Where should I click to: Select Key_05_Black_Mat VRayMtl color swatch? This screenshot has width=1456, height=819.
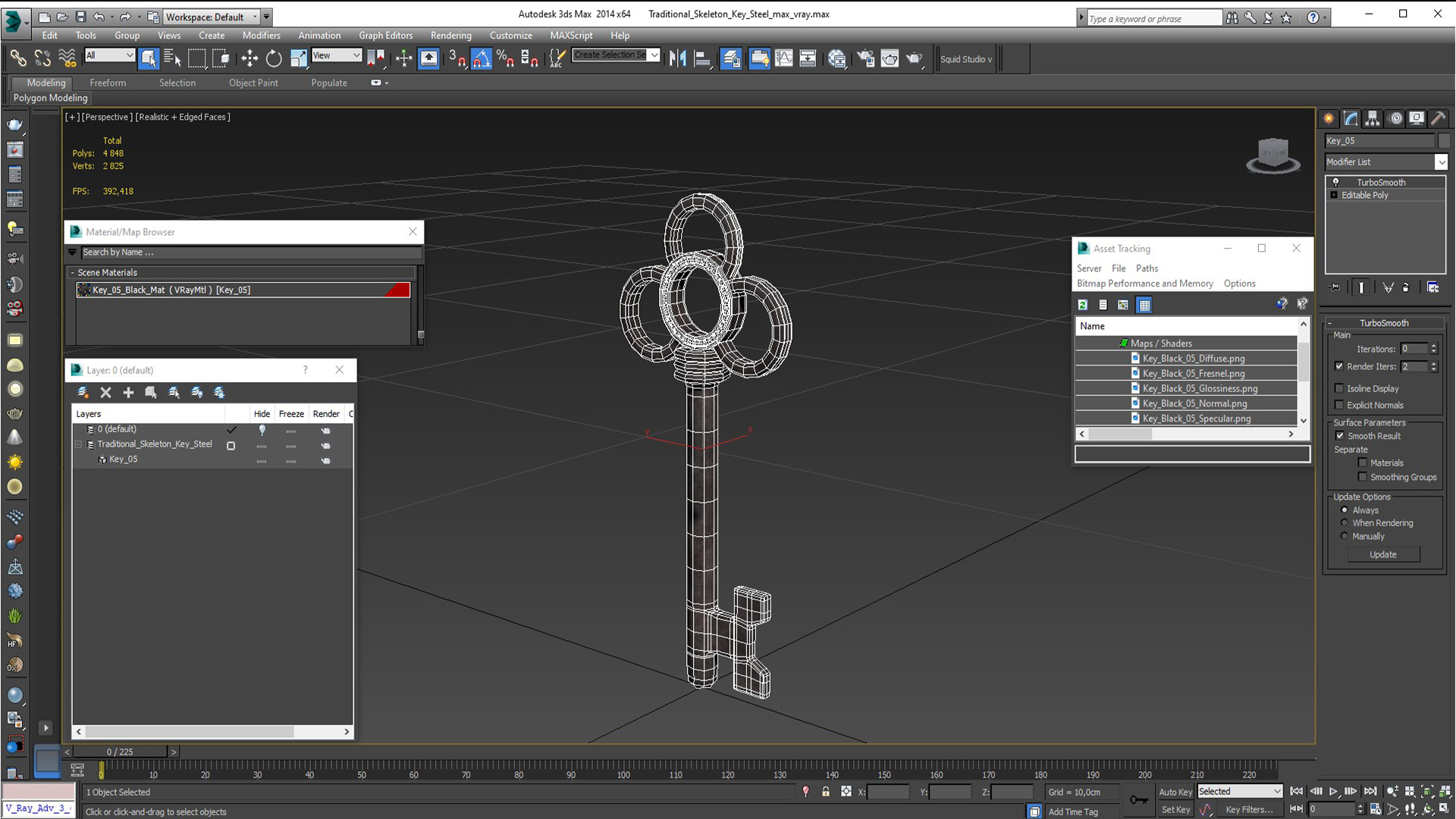click(398, 290)
